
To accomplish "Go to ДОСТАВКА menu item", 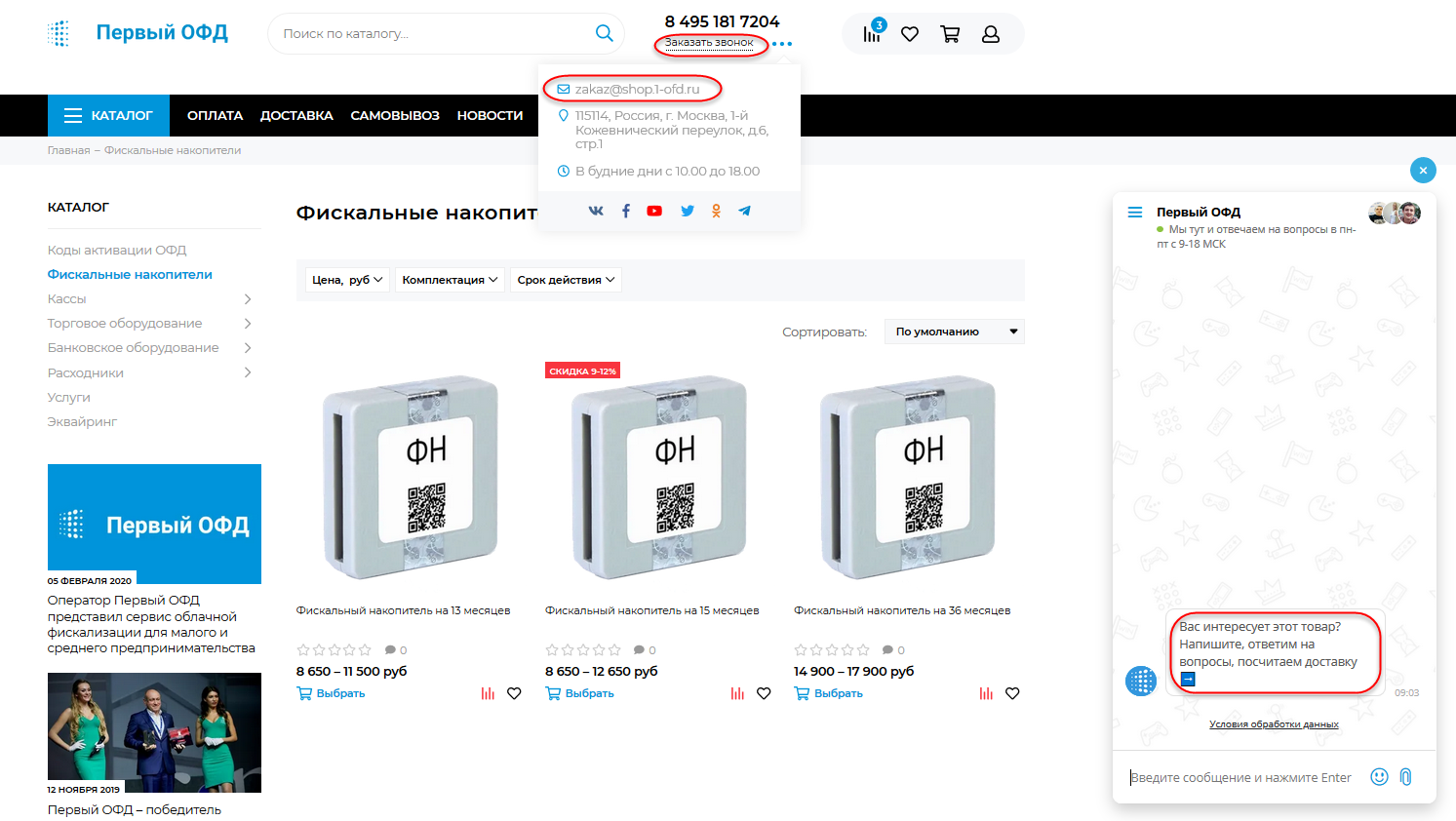I will (296, 115).
